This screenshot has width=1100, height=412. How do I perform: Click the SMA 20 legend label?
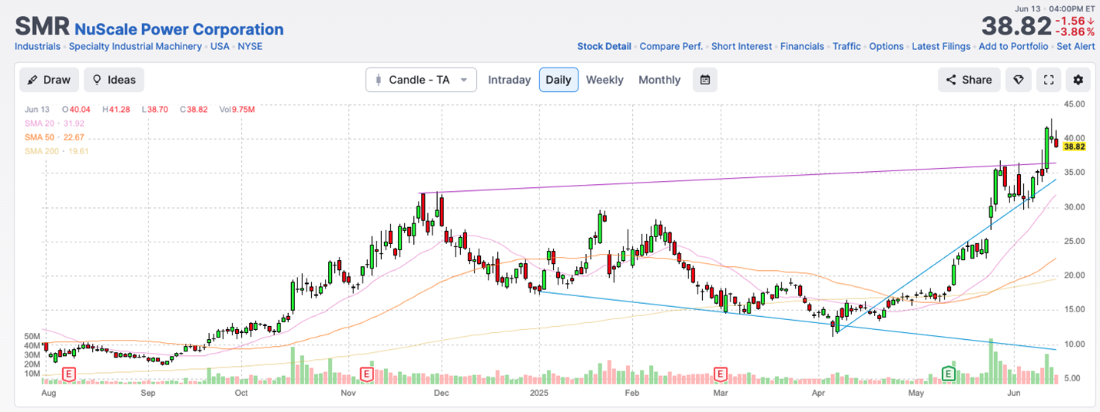[x=54, y=124]
